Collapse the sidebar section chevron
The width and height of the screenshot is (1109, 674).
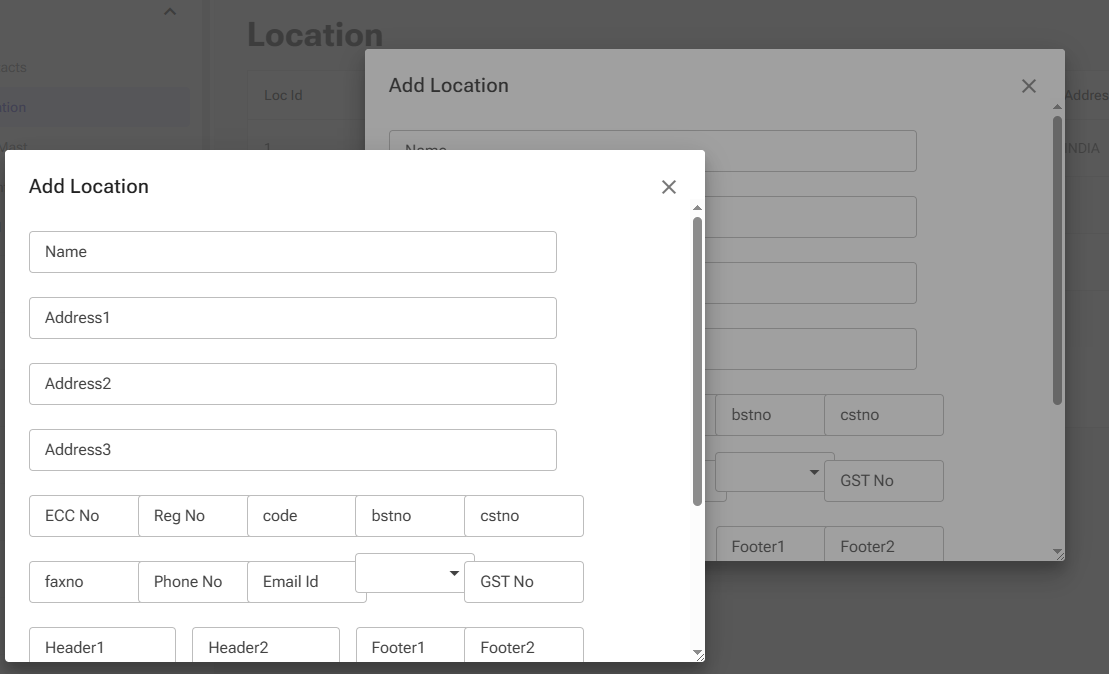(x=169, y=12)
